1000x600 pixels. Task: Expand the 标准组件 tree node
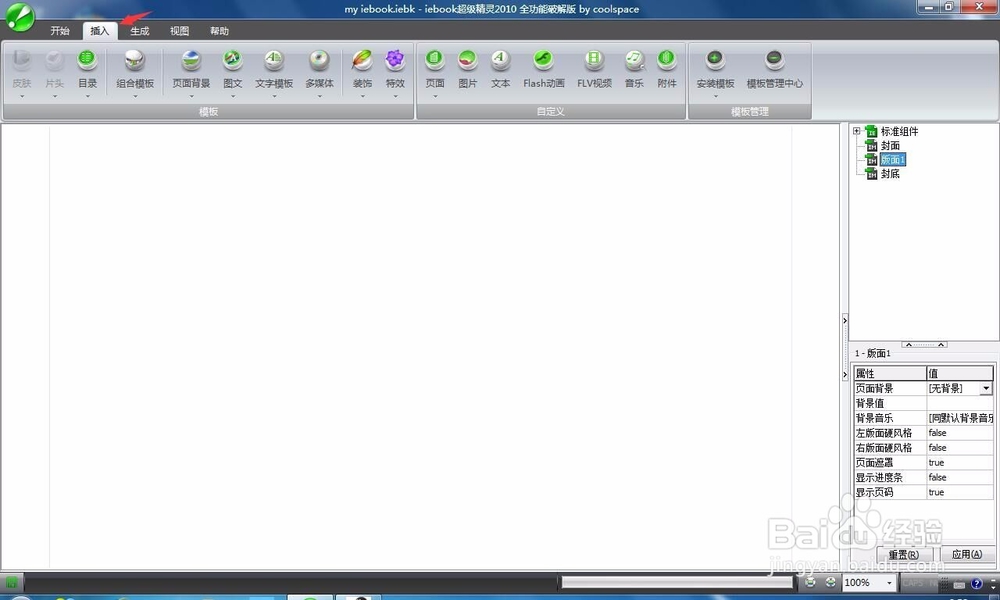857,131
